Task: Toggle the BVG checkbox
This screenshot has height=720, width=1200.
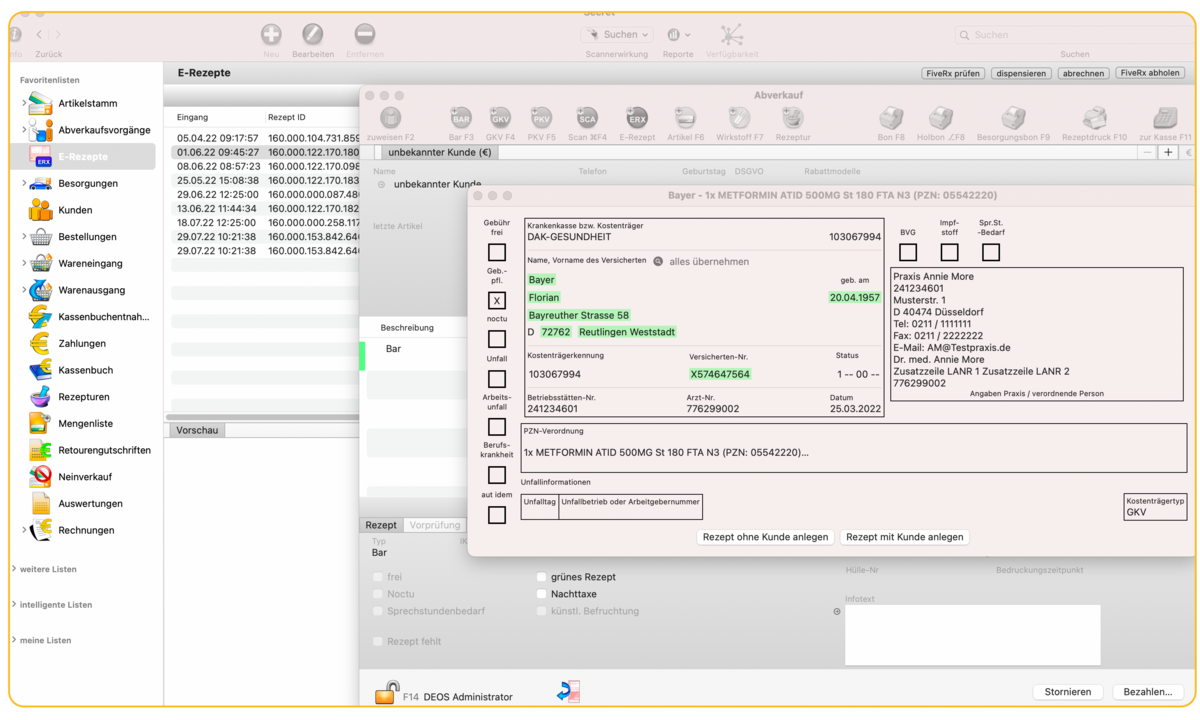Action: point(908,252)
